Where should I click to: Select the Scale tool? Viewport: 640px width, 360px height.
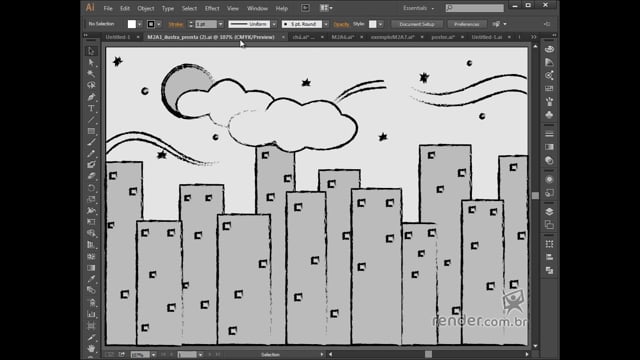click(x=91, y=200)
